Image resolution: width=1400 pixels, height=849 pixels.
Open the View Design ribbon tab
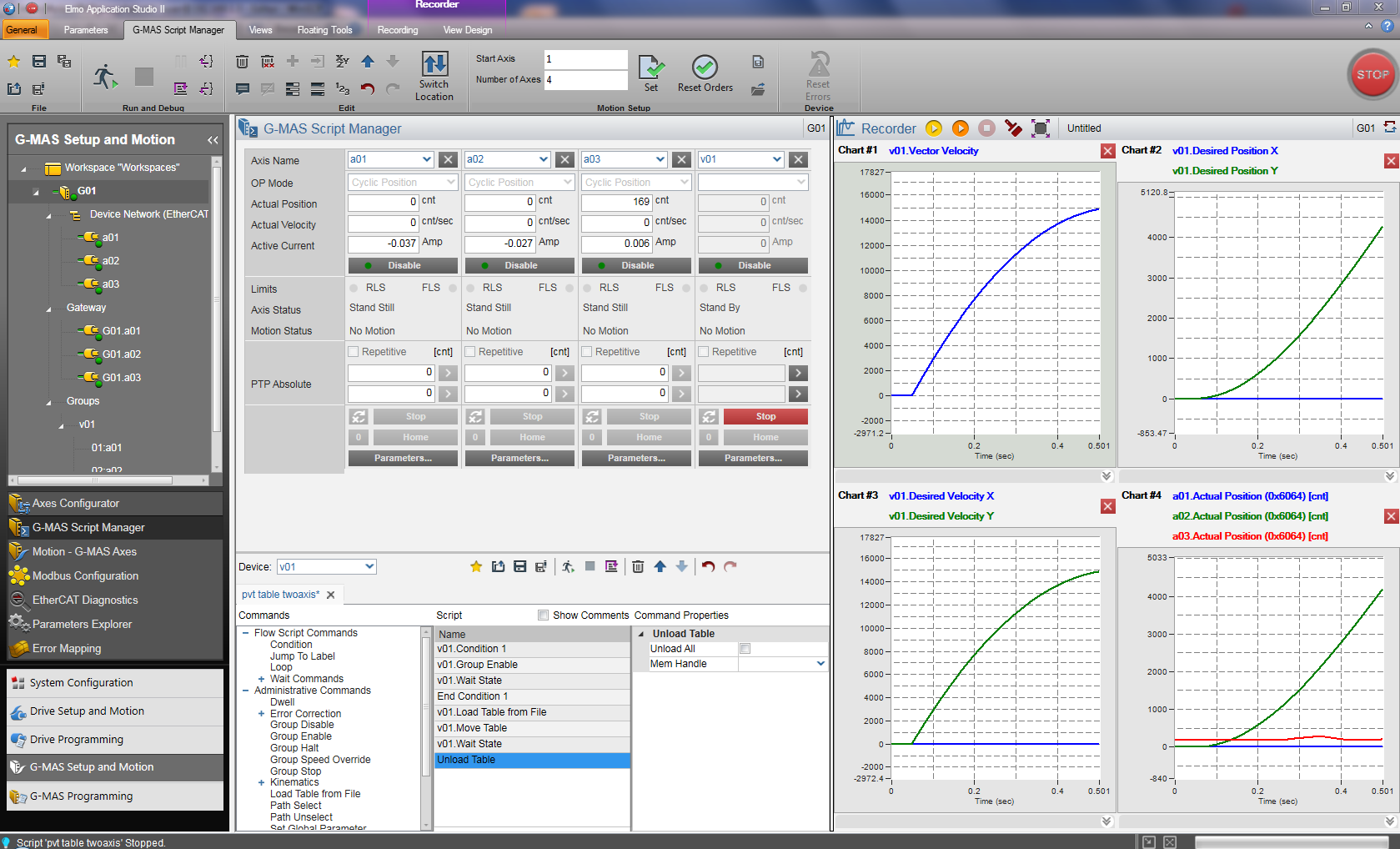coord(468,30)
